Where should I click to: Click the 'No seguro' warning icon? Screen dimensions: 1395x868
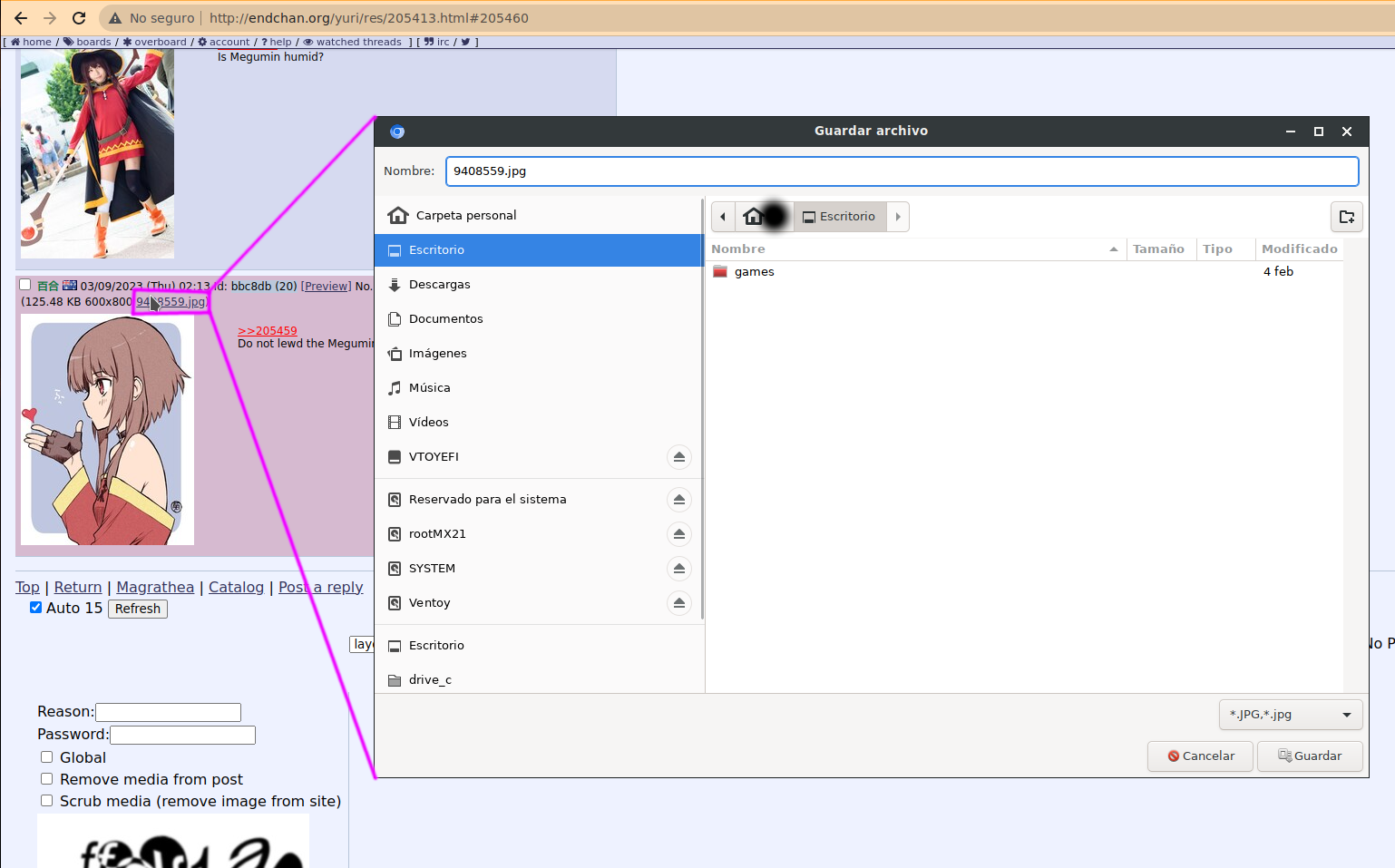[x=115, y=18]
